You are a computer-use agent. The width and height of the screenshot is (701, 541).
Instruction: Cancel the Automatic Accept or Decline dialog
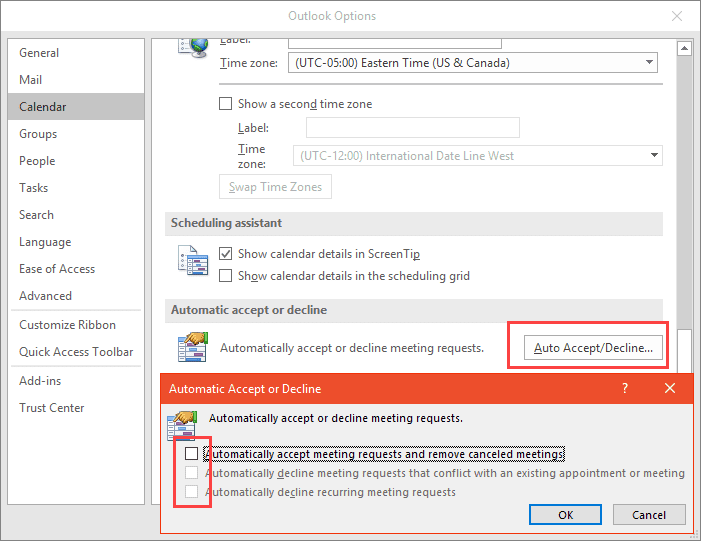(x=648, y=515)
